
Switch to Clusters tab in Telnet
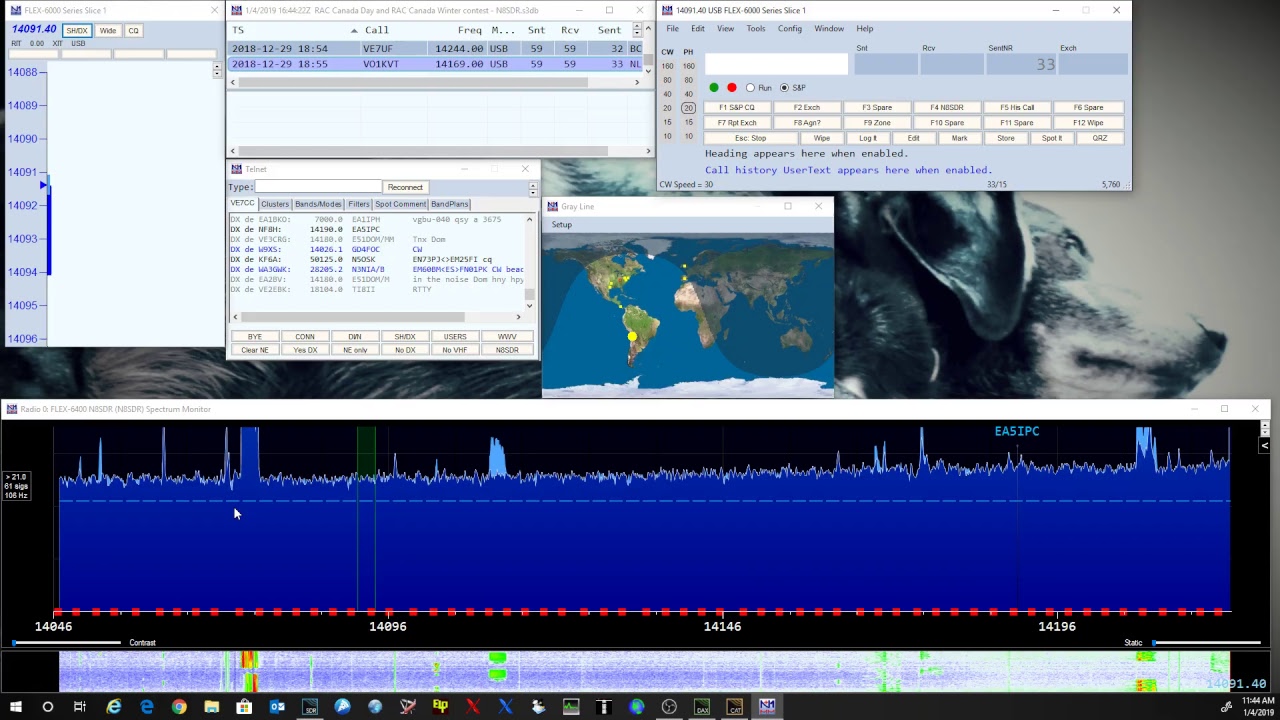pos(275,204)
